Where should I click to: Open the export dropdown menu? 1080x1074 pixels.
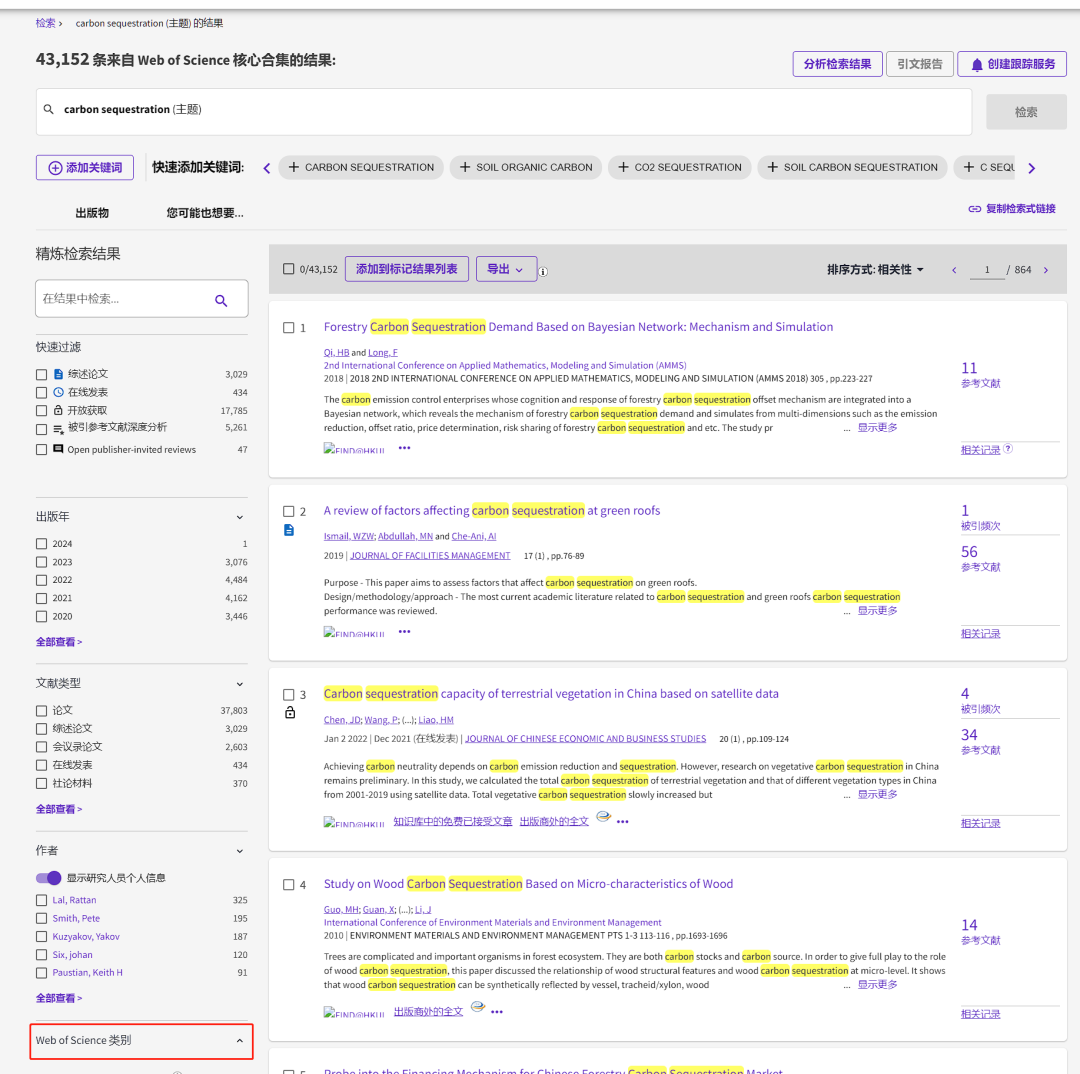pyautogui.click(x=506, y=269)
